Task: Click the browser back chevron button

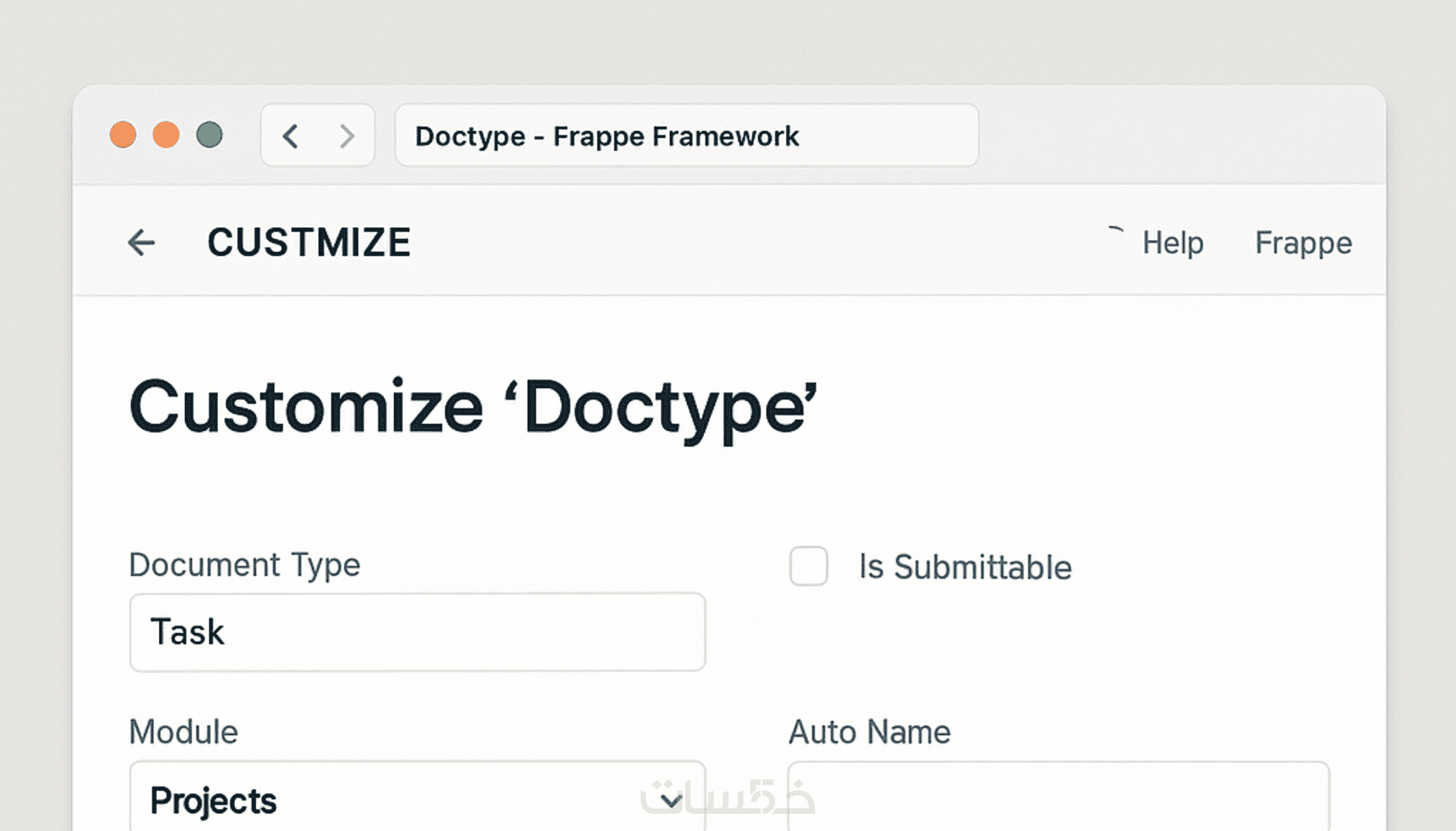Action: (x=291, y=136)
